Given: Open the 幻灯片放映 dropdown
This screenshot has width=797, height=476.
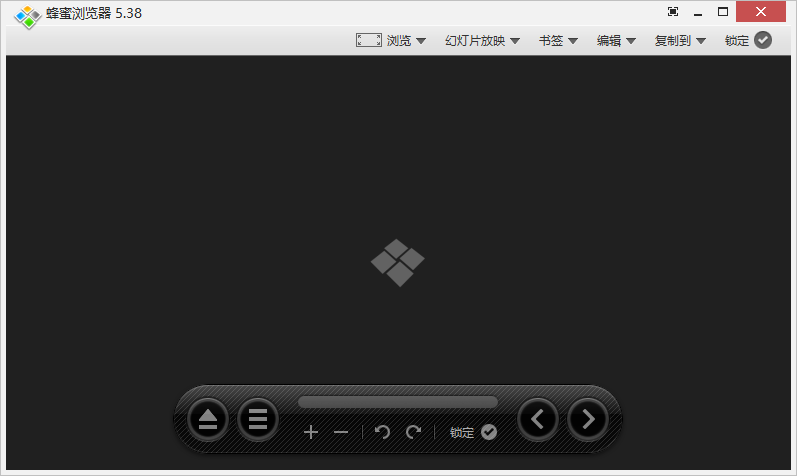Looking at the screenshot, I should point(483,41).
